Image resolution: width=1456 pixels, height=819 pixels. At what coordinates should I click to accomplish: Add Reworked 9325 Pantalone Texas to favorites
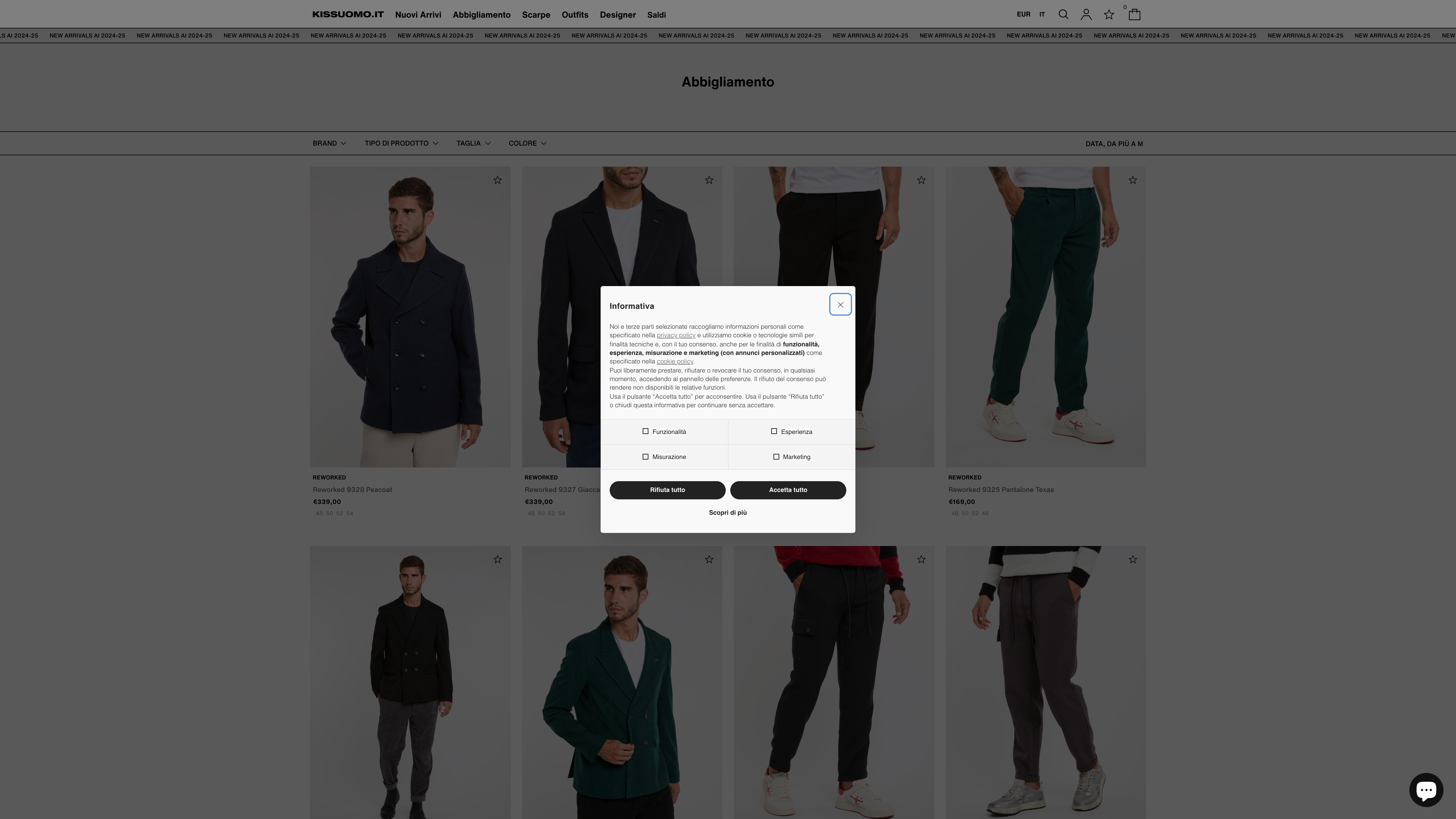point(1133,180)
